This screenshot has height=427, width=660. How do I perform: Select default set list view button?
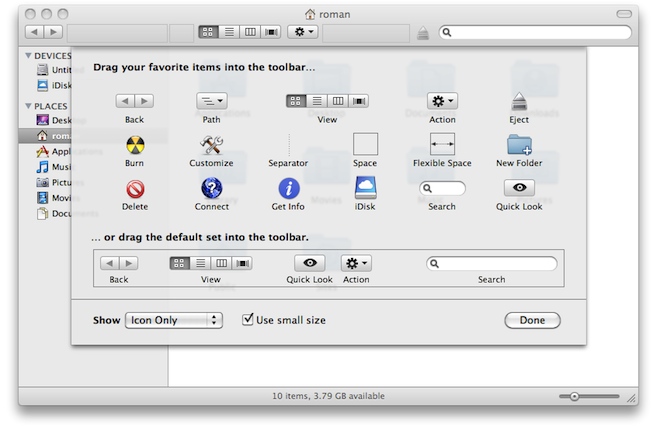(x=201, y=264)
